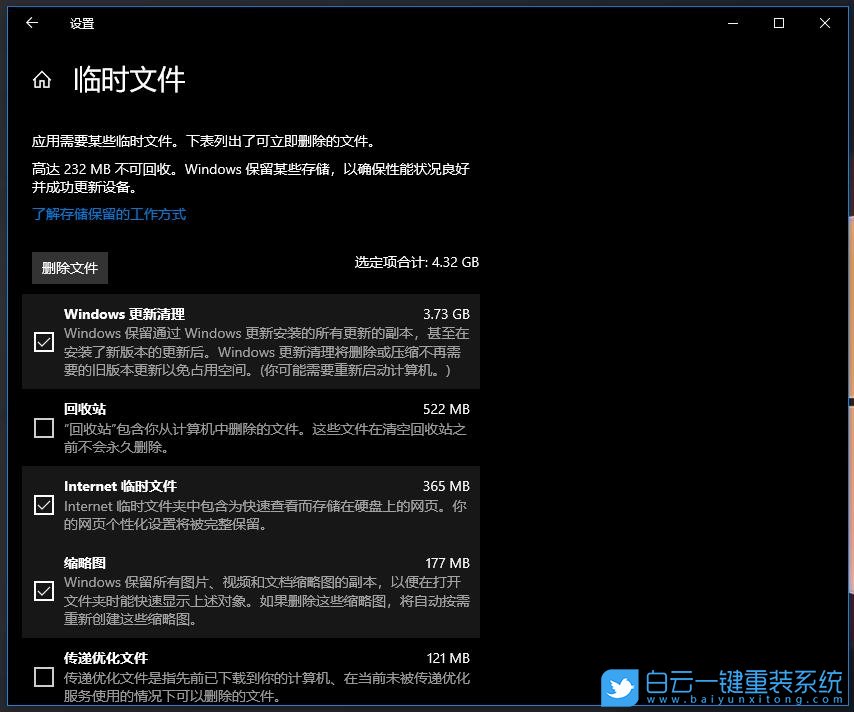Click the 临时文件 page heading
854x712 pixels.
tap(130, 80)
